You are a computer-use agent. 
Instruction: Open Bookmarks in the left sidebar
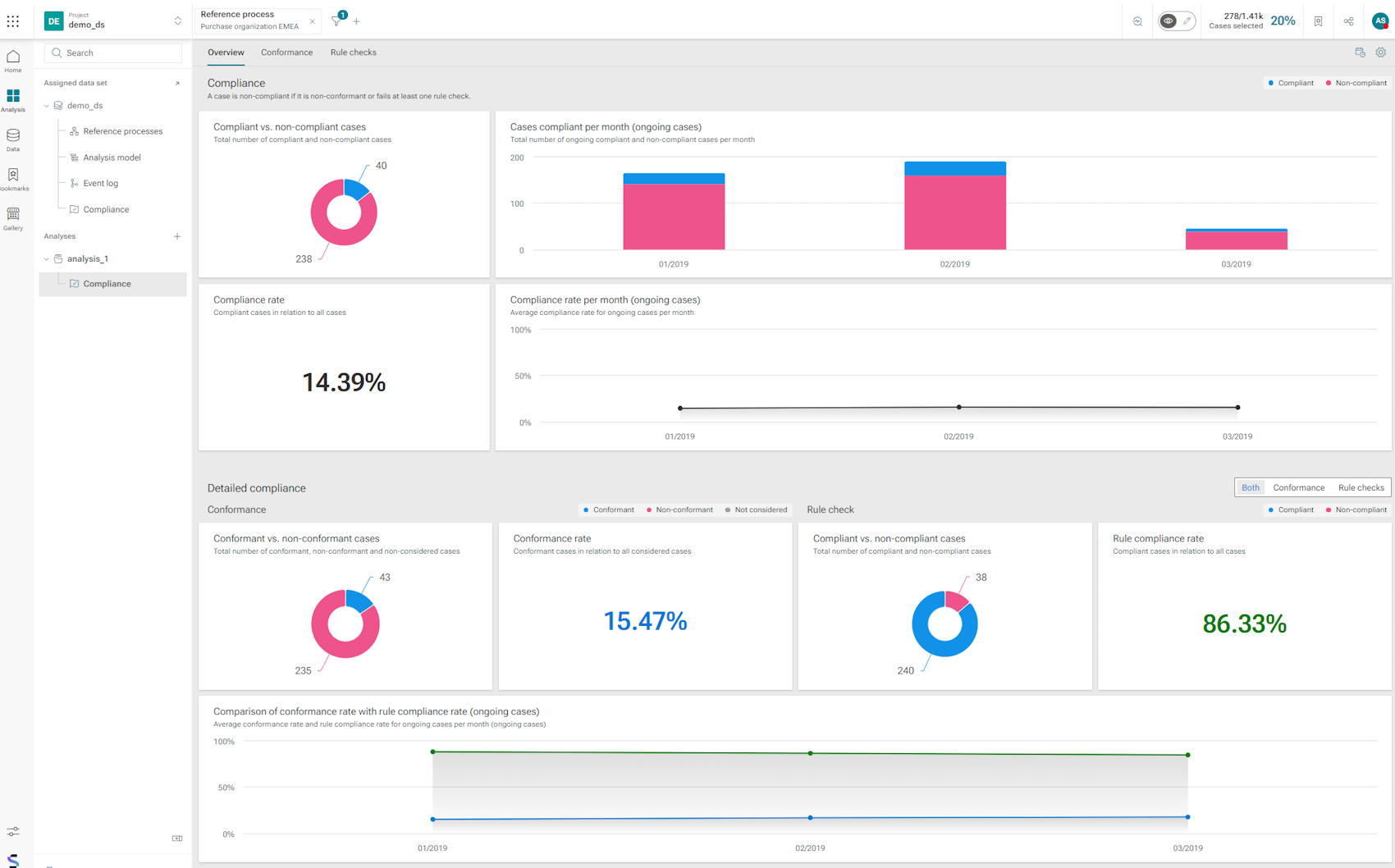pyautogui.click(x=13, y=180)
